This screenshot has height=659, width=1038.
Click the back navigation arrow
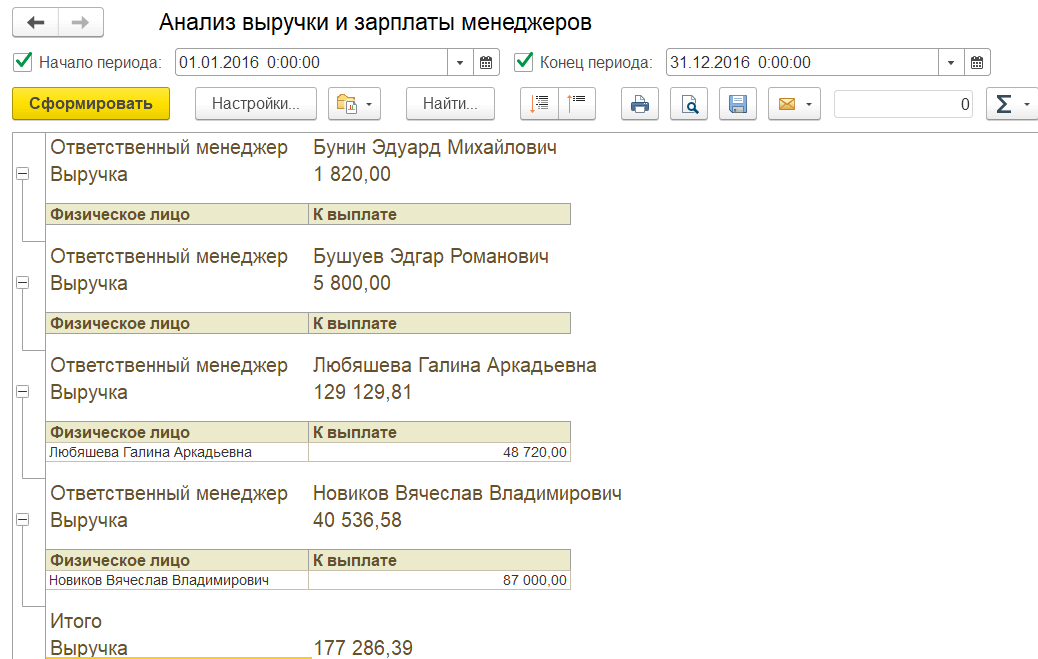[36, 22]
